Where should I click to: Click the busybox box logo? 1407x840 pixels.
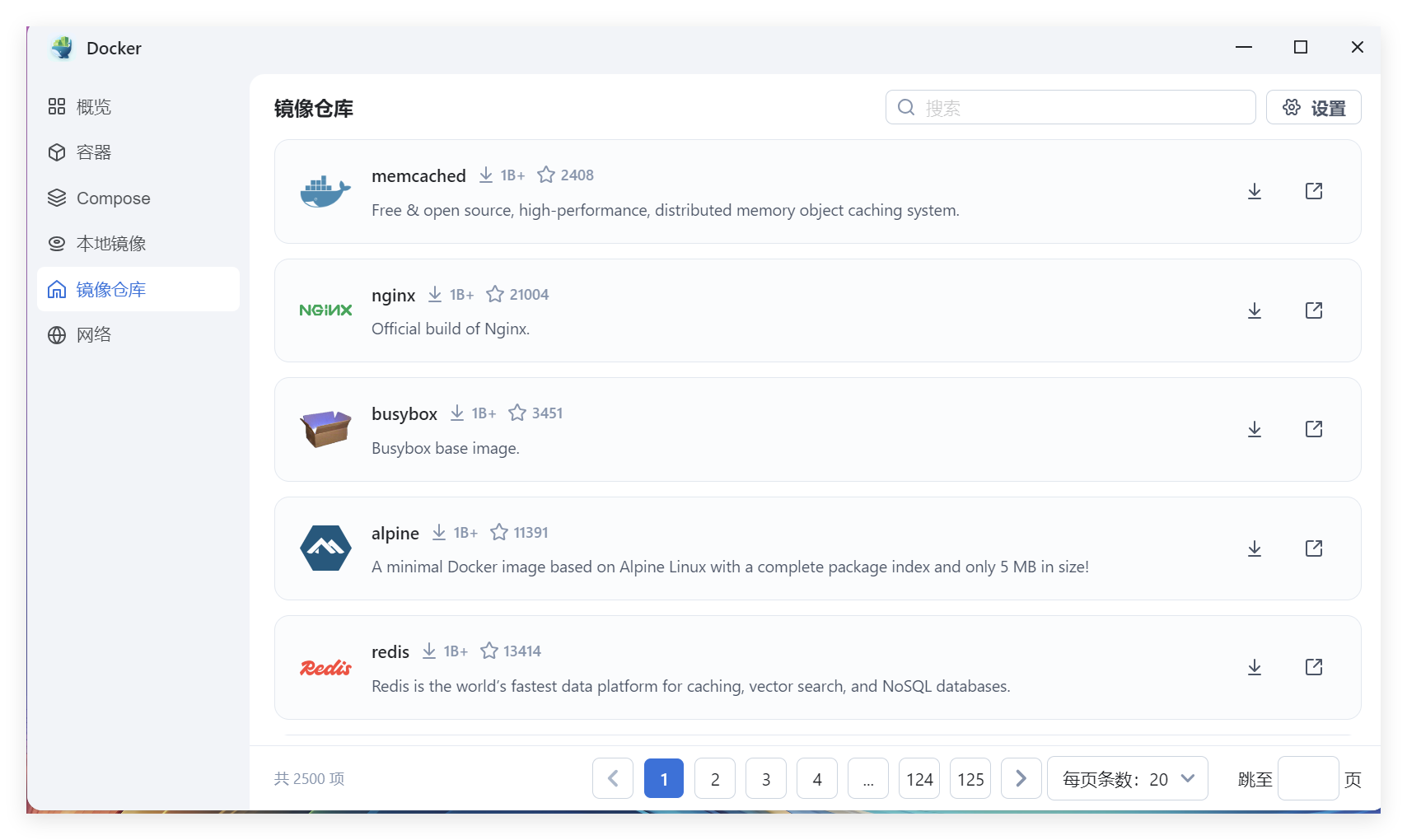click(325, 429)
